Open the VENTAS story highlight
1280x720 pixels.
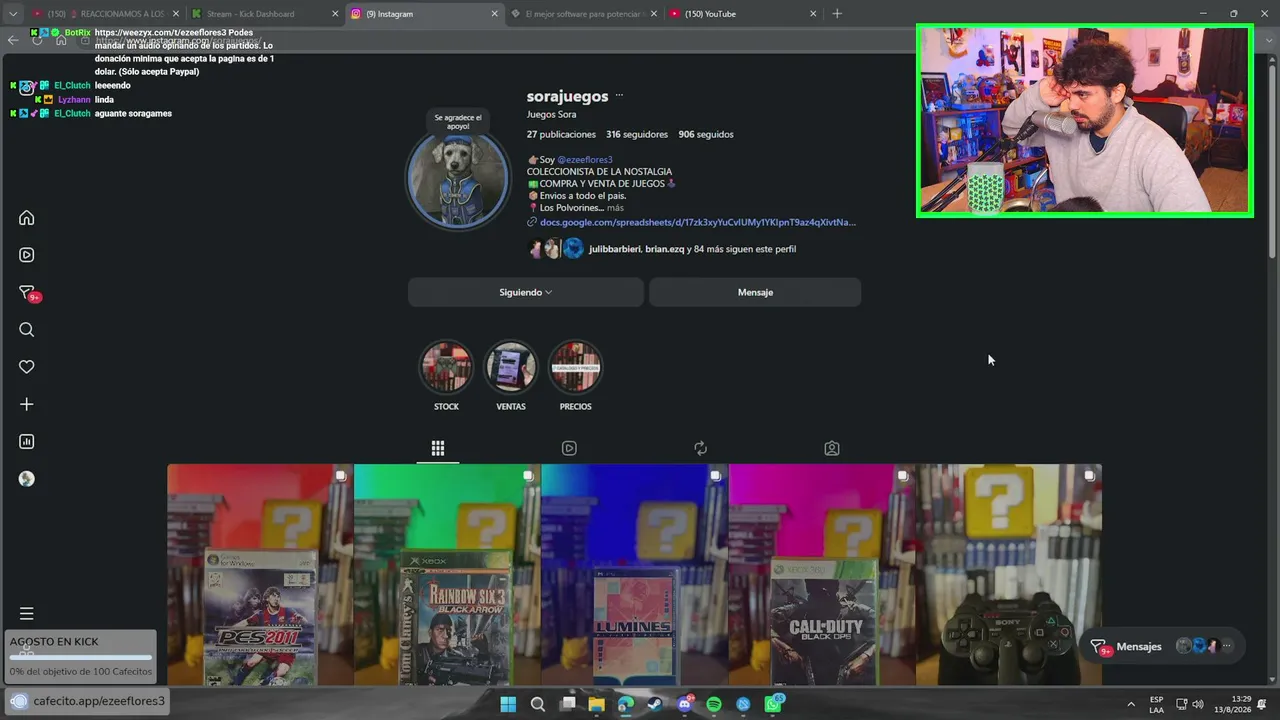click(x=511, y=368)
